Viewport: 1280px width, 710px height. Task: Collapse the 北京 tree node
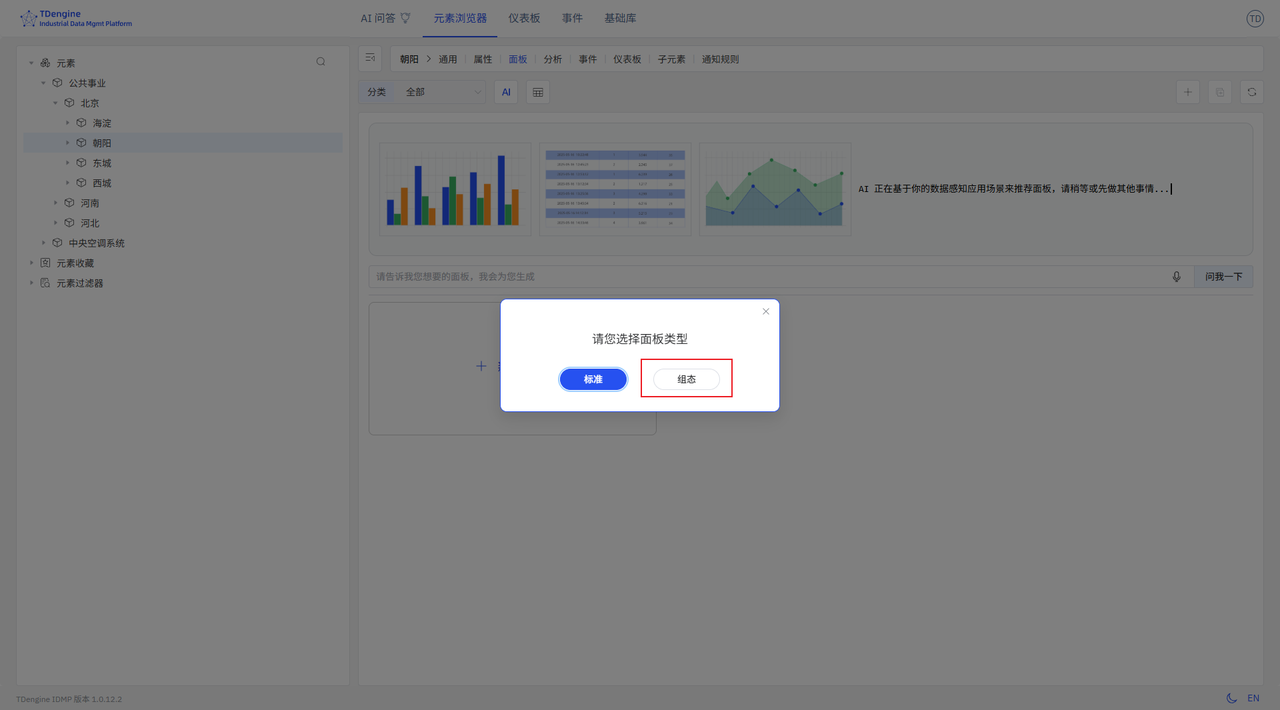point(56,103)
